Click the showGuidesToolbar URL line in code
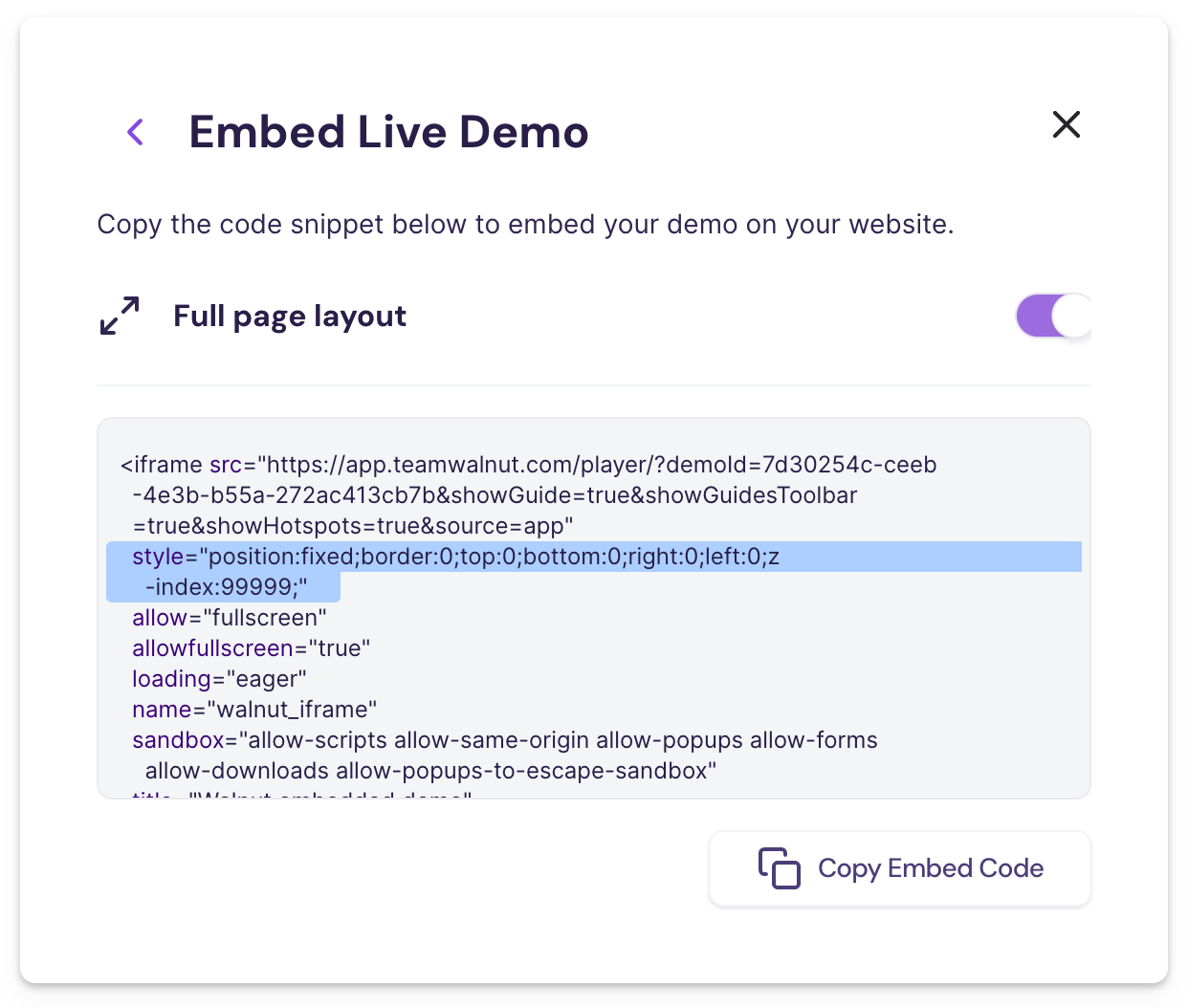This screenshot has width=1188, height=1008. pyautogui.click(x=495, y=495)
